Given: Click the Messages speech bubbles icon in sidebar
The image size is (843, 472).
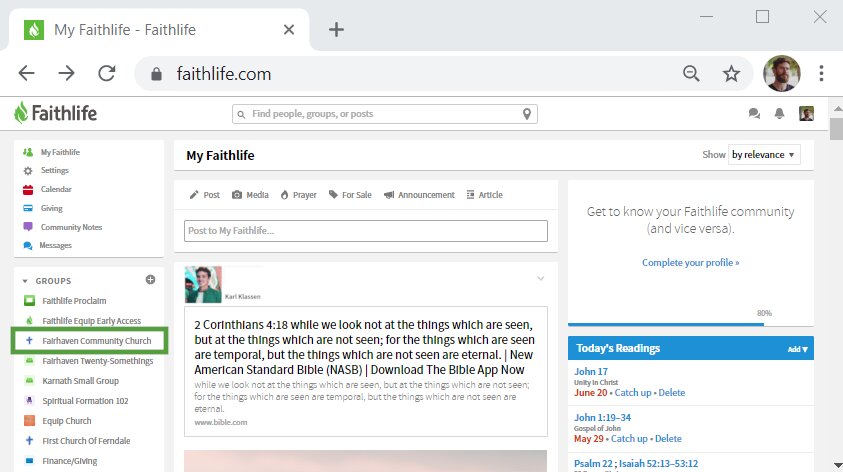Looking at the screenshot, I should click(28, 246).
